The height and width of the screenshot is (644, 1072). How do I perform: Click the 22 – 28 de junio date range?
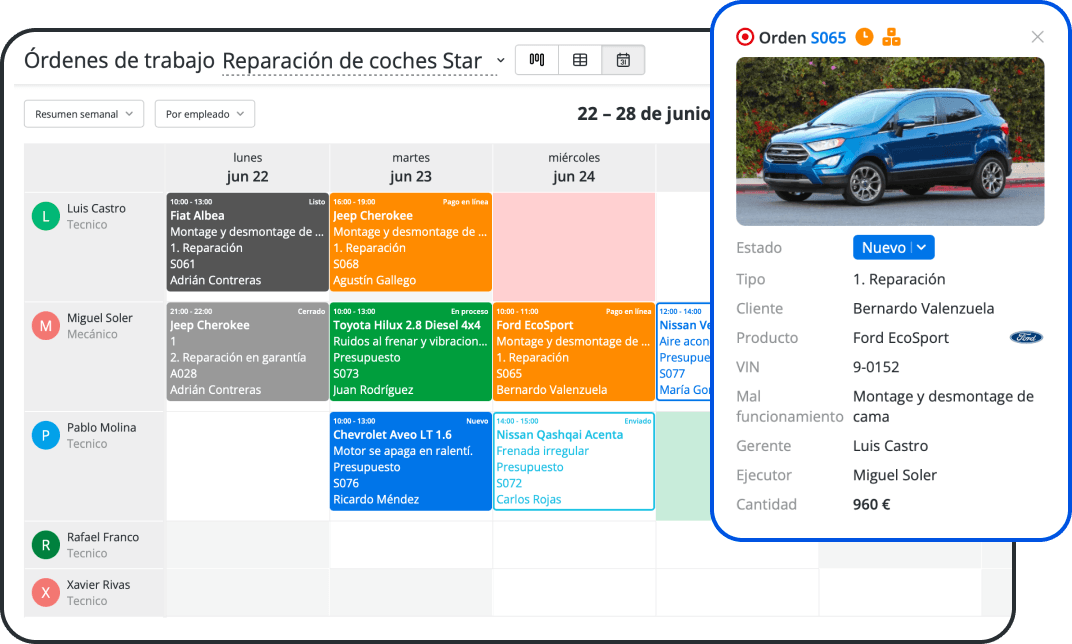[643, 113]
